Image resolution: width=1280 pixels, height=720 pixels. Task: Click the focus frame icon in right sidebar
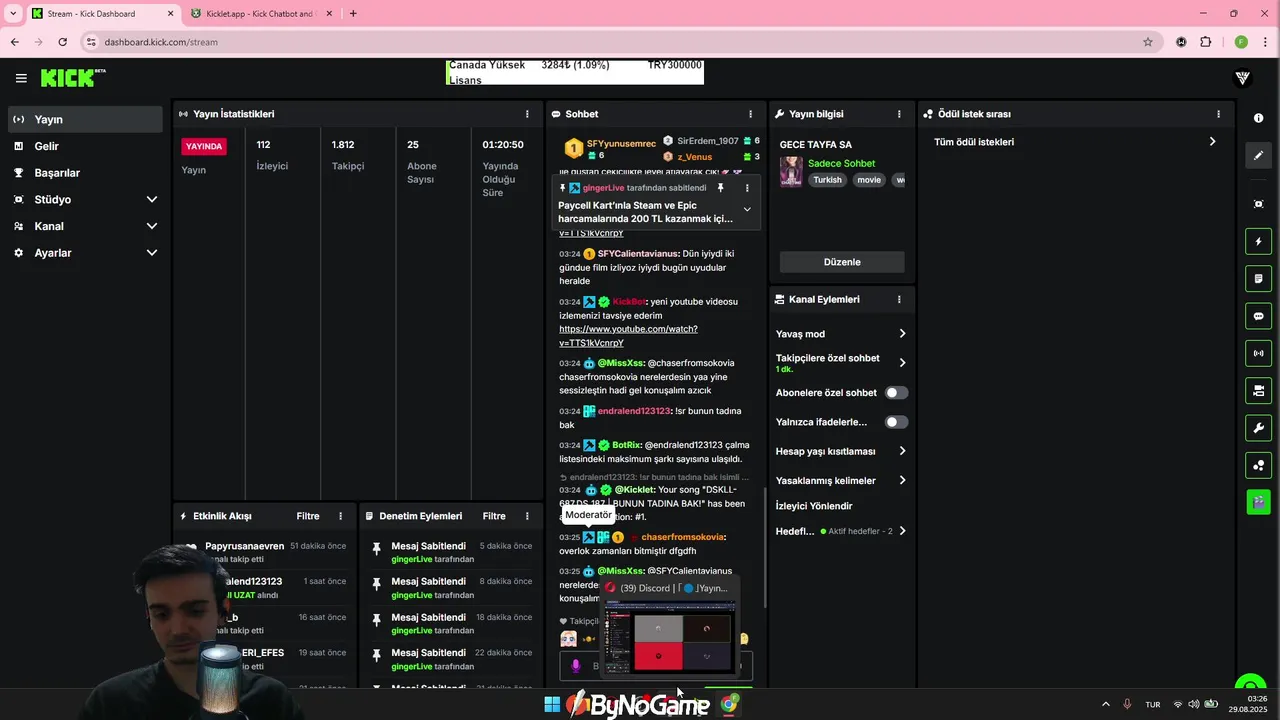(x=1258, y=204)
